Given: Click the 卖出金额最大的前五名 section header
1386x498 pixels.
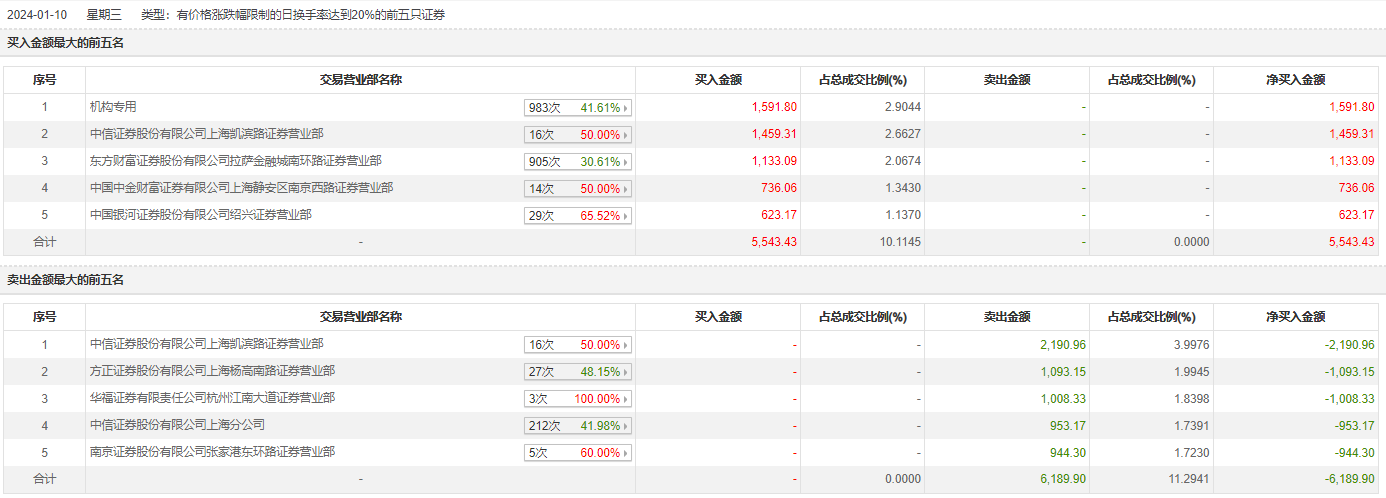Looking at the screenshot, I should [x=65, y=280].
